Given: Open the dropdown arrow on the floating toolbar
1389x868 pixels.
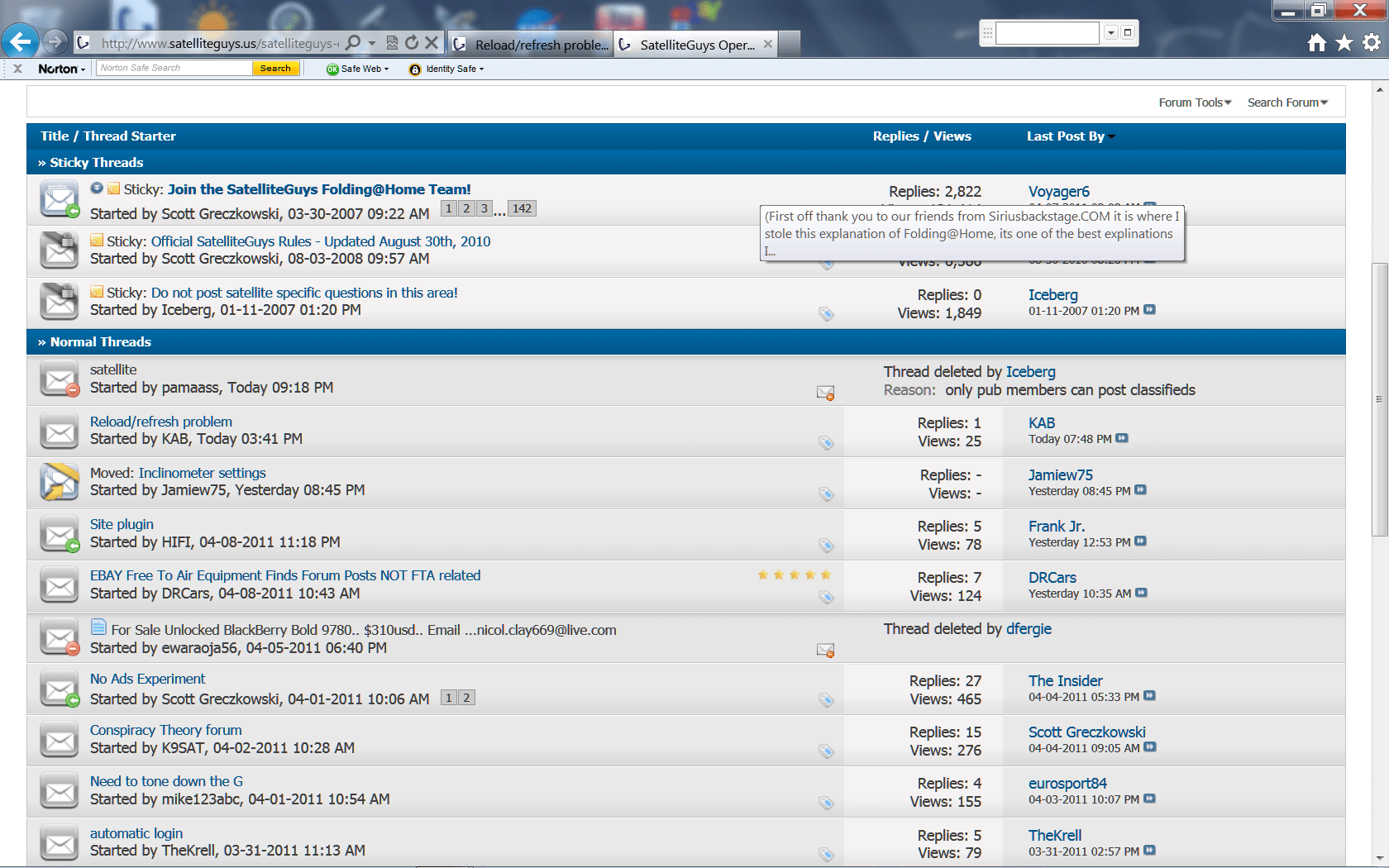Looking at the screenshot, I should pyautogui.click(x=1110, y=32).
